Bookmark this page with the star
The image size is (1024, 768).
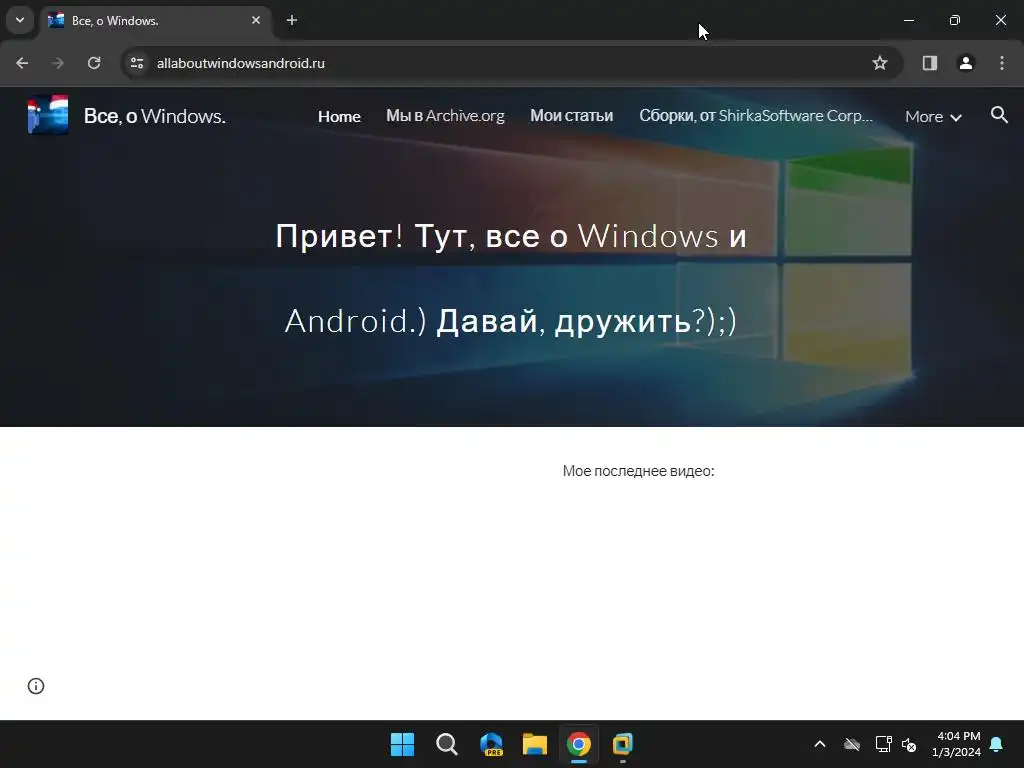point(880,63)
